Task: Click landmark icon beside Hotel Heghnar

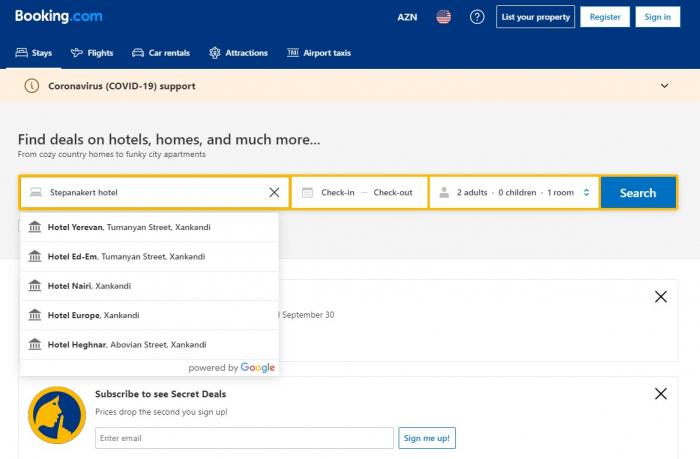Action: point(35,344)
